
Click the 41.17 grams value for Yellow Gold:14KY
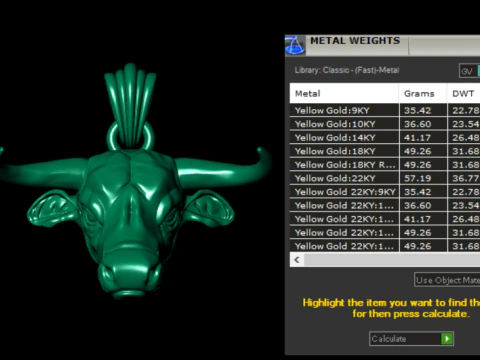[x=418, y=138]
